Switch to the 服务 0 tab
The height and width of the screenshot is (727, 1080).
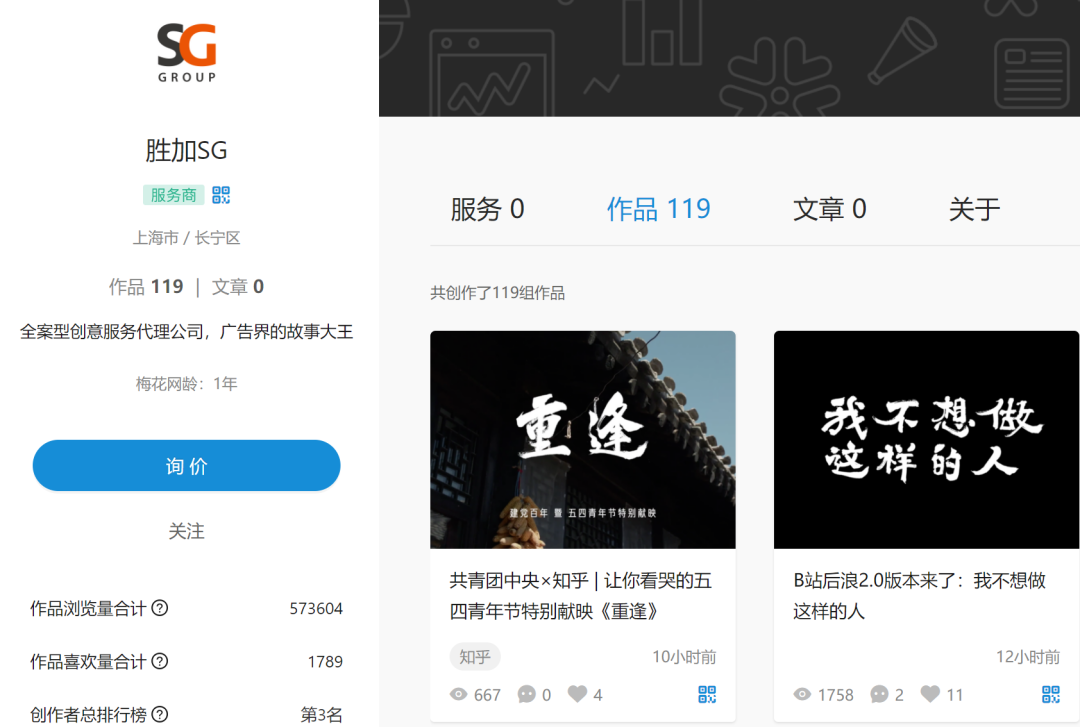pyautogui.click(x=487, y=209)
